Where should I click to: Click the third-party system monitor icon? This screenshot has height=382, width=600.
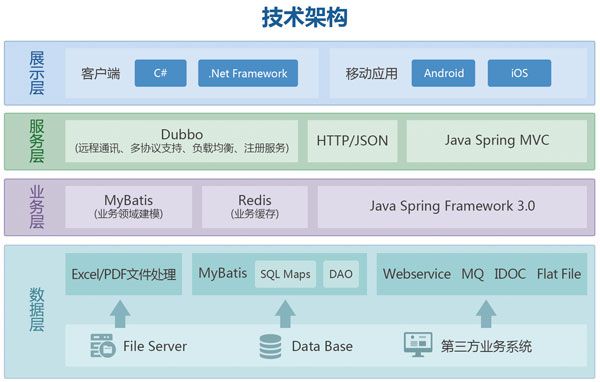click(418, 344)
